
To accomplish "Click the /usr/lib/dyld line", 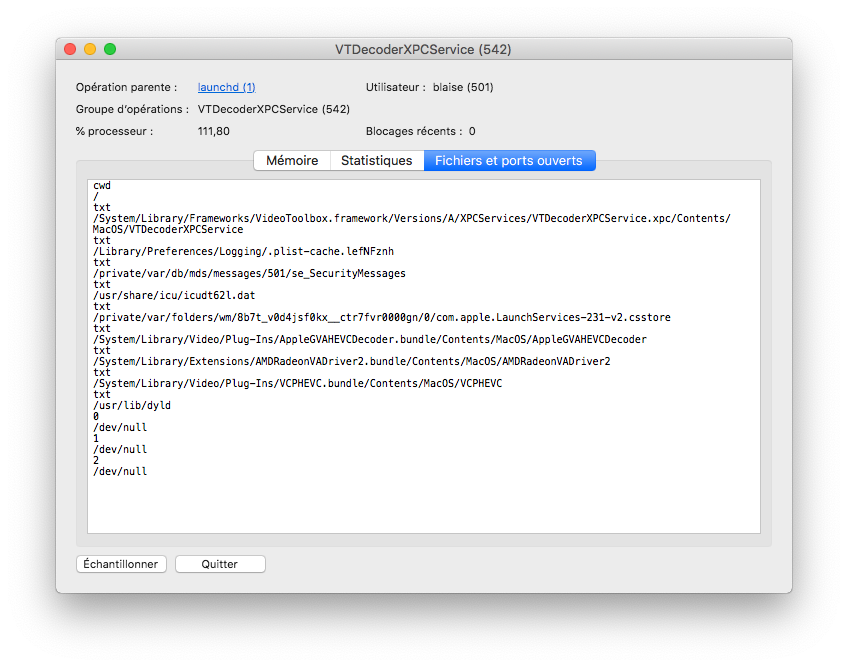I will (131, 406).
